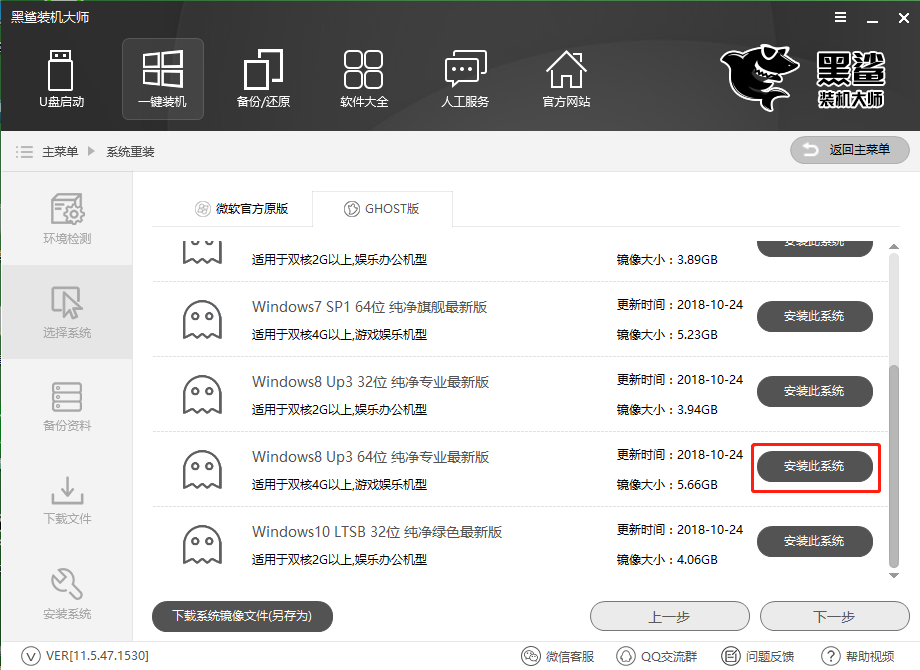The width and height of the screenshot is (920, 670).
Task: Open the 下载文件 step
Action: click(66, 500)
